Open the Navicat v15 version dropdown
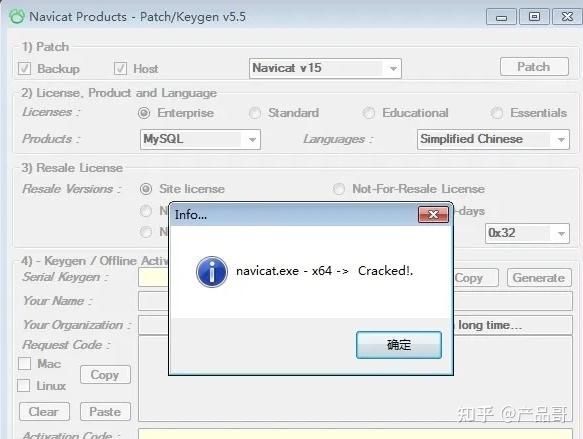 325,68
